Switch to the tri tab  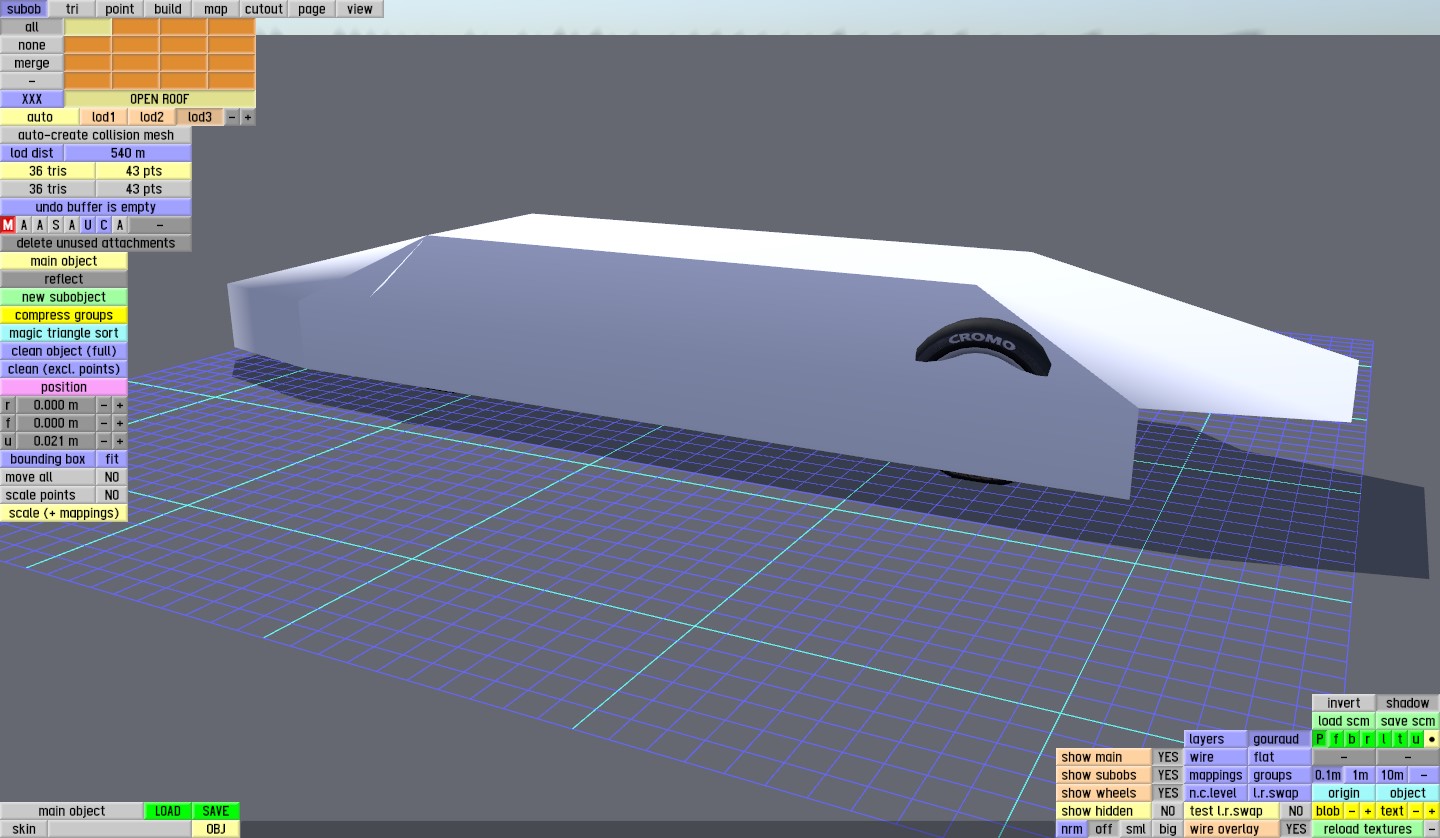[x=72, y=9]
